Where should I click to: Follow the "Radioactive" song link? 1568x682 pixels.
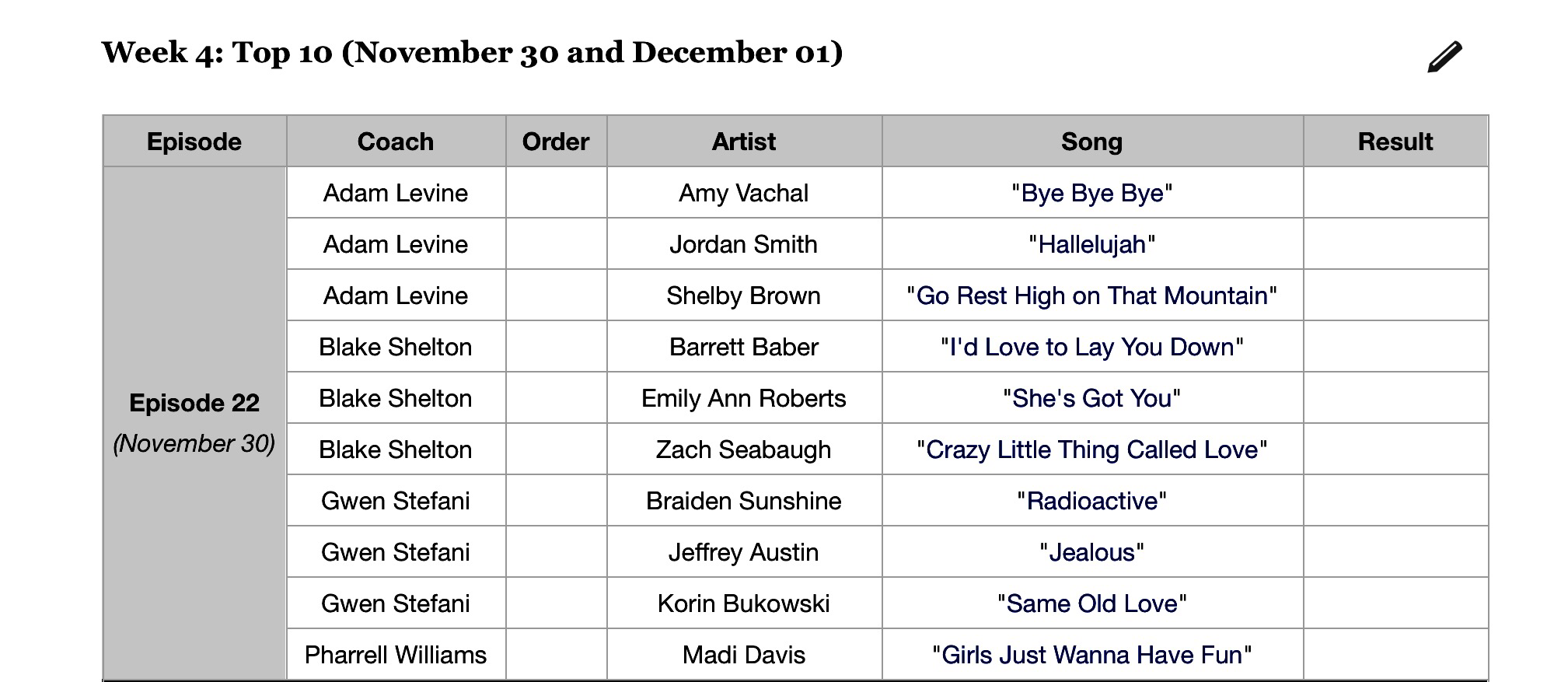tap(1091, 501)
